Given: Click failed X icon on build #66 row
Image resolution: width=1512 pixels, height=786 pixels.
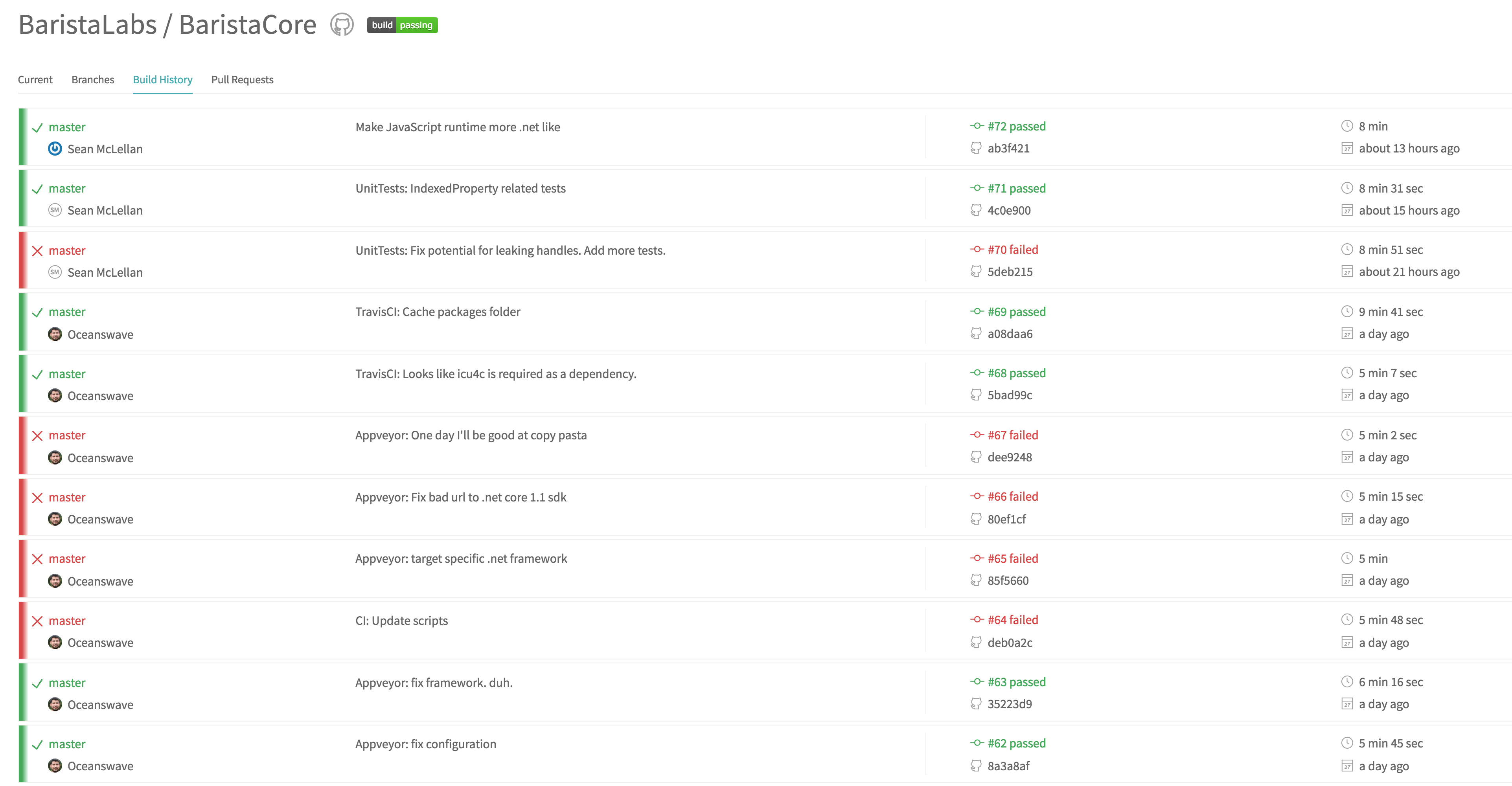Looking at the screenshot, I should 37,498.
